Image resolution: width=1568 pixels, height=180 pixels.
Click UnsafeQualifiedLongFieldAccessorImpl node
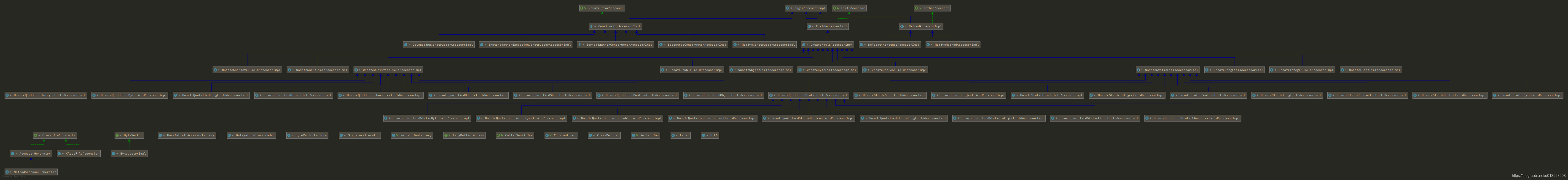point(211,95)
